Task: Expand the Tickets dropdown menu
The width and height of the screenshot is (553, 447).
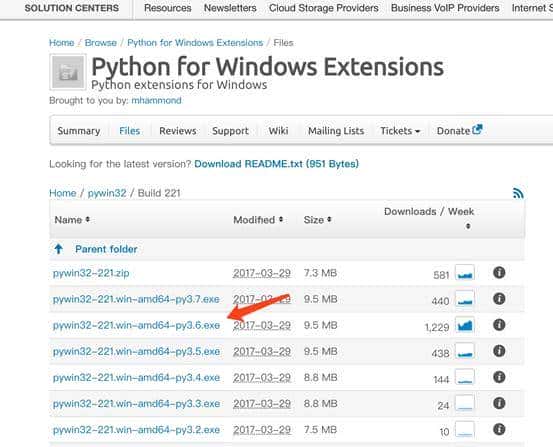Action: [x=400, y=131]
